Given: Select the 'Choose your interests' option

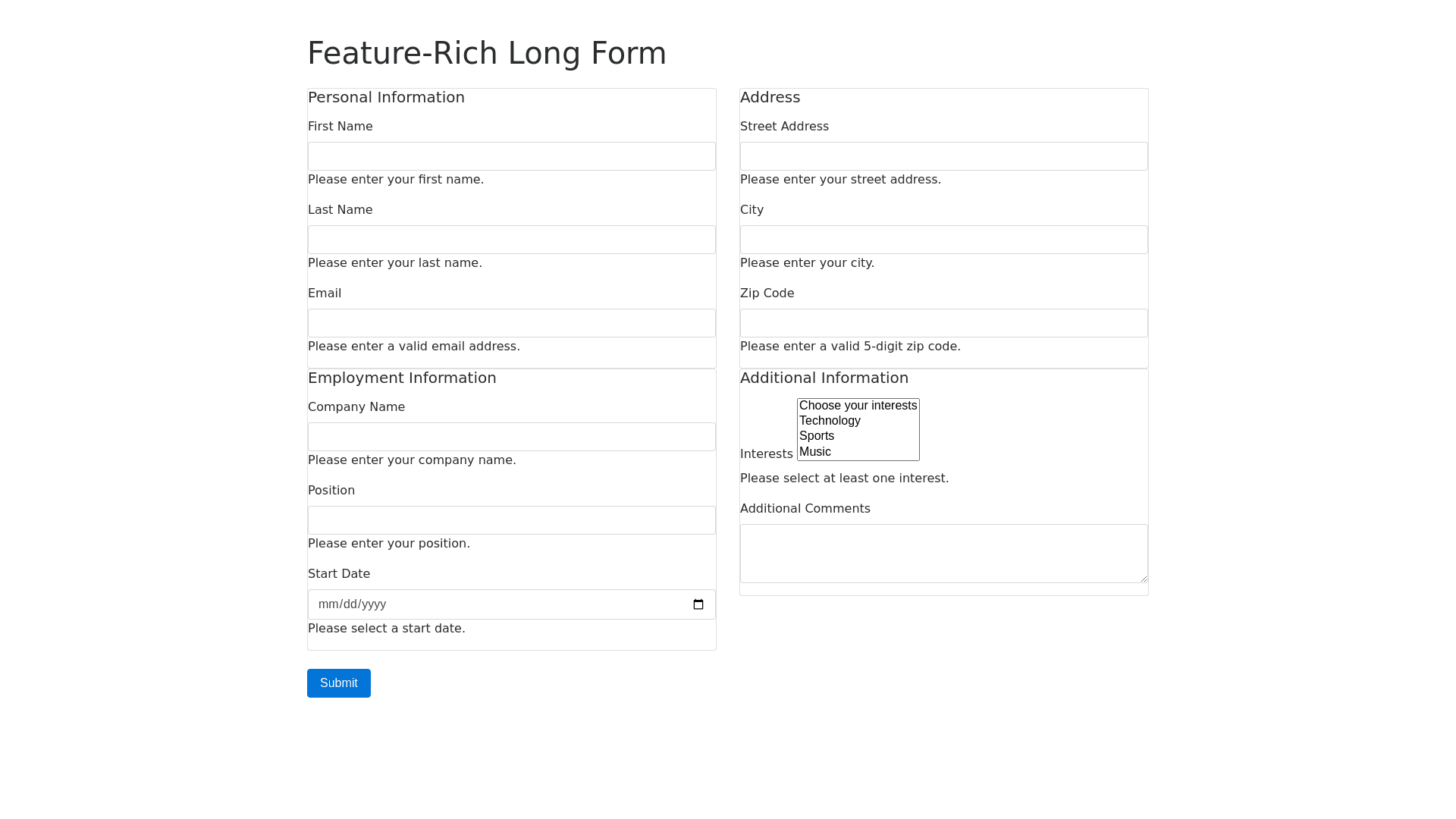Looking at the screenshot, I should coord(858,406).
